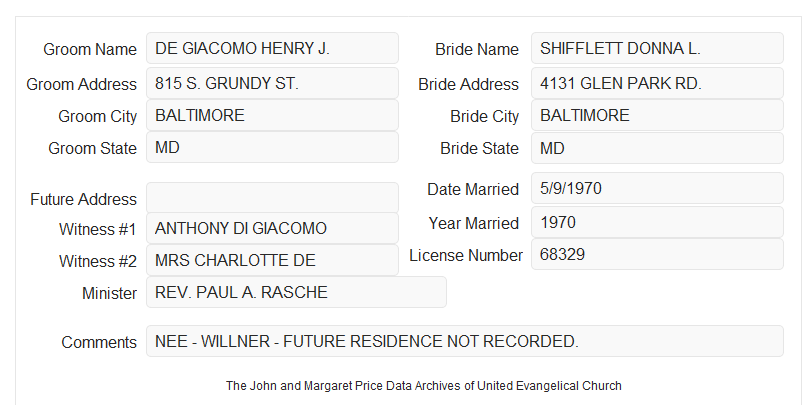Viewport: 805px width, 405px height.
Task: Click the Bride Address input field
Action: (x=657, y=83)
